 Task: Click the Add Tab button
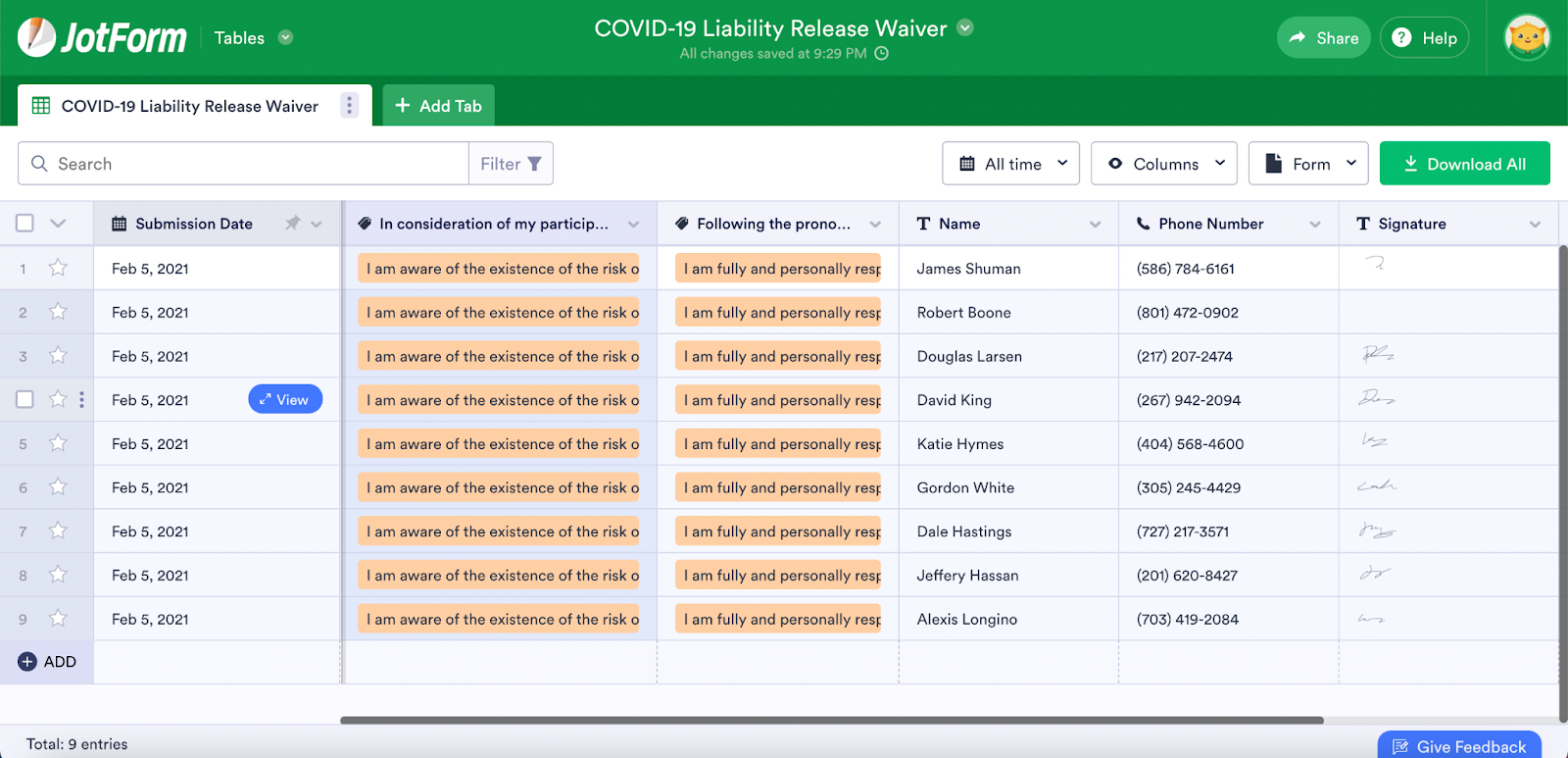[438, 106]
